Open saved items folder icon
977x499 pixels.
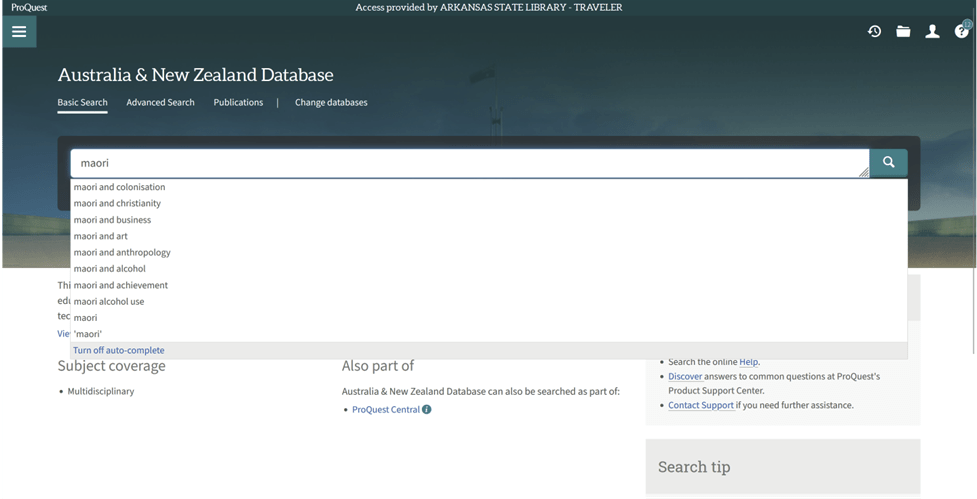[x=903, y=32]
